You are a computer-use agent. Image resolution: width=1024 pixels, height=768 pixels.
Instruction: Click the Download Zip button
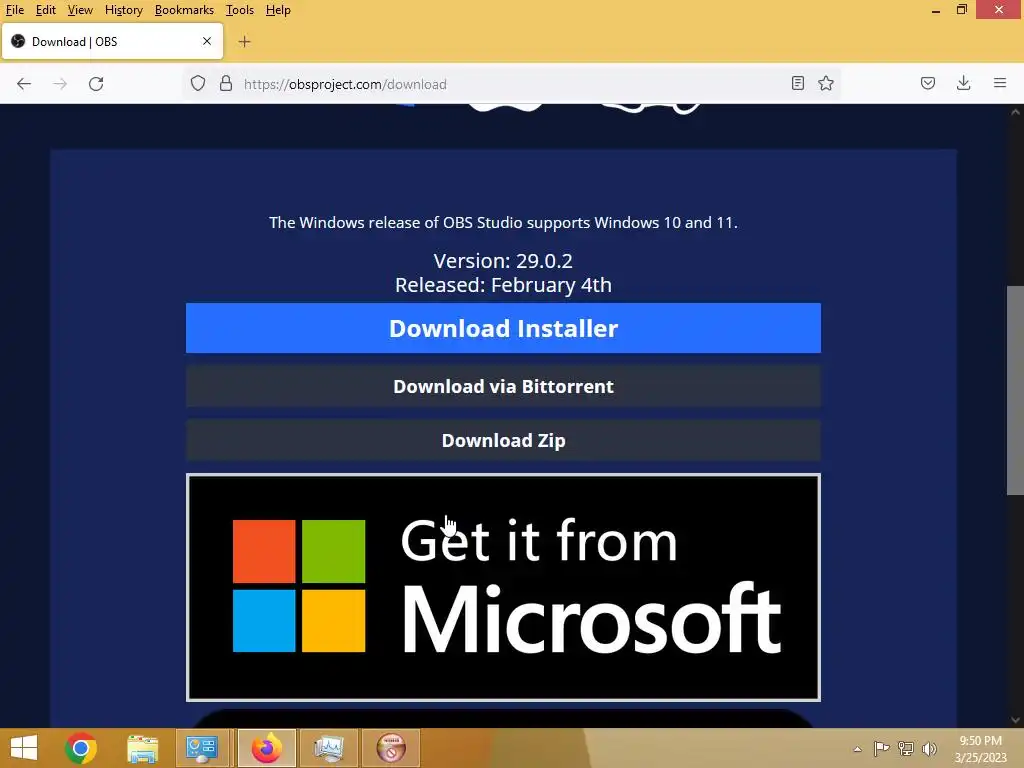click(503, 440)
